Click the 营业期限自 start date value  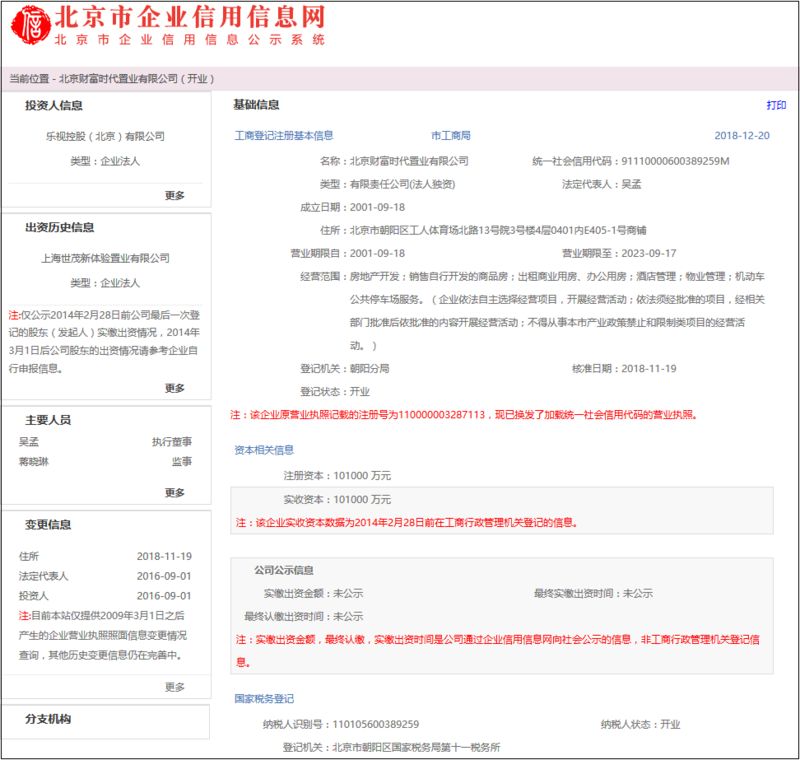coord(378,253)
